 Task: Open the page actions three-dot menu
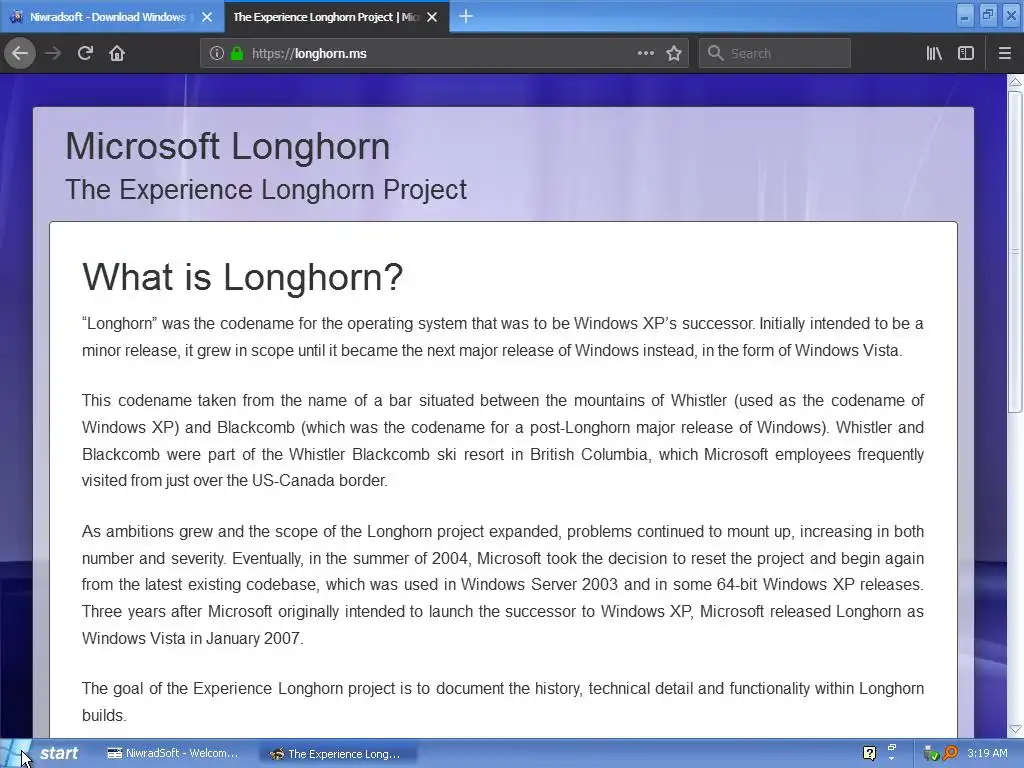pos(645,54)
